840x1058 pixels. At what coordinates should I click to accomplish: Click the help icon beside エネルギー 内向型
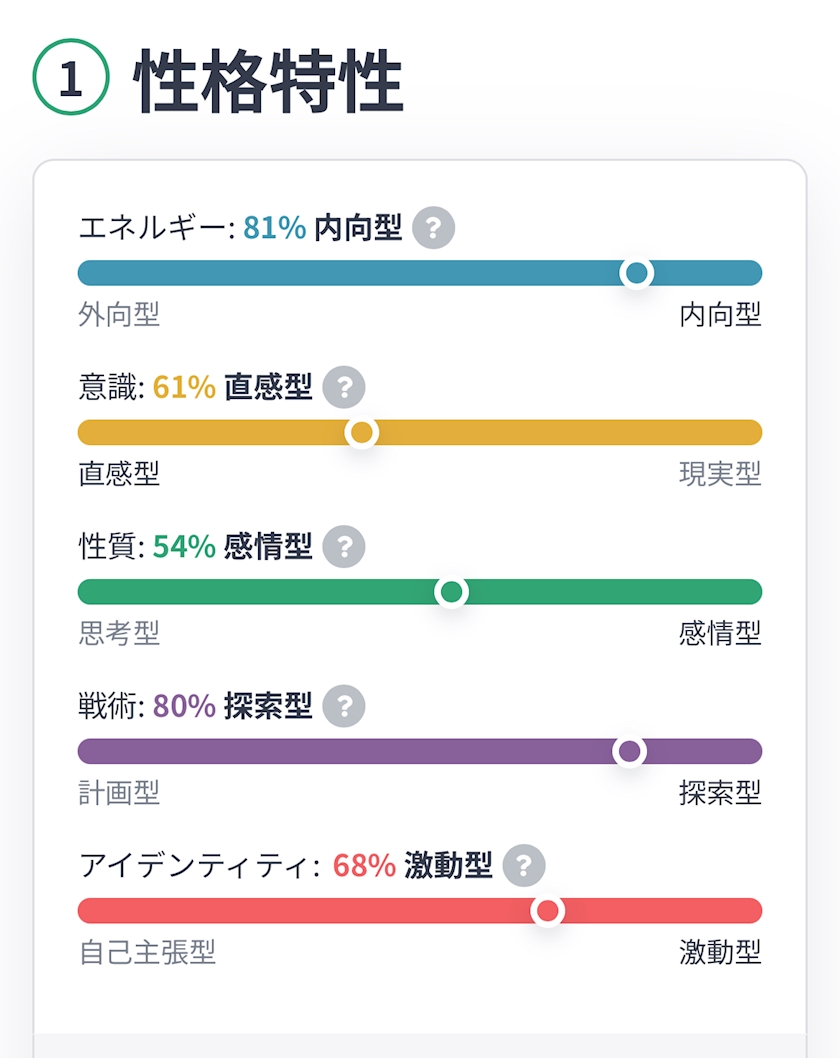434,228
